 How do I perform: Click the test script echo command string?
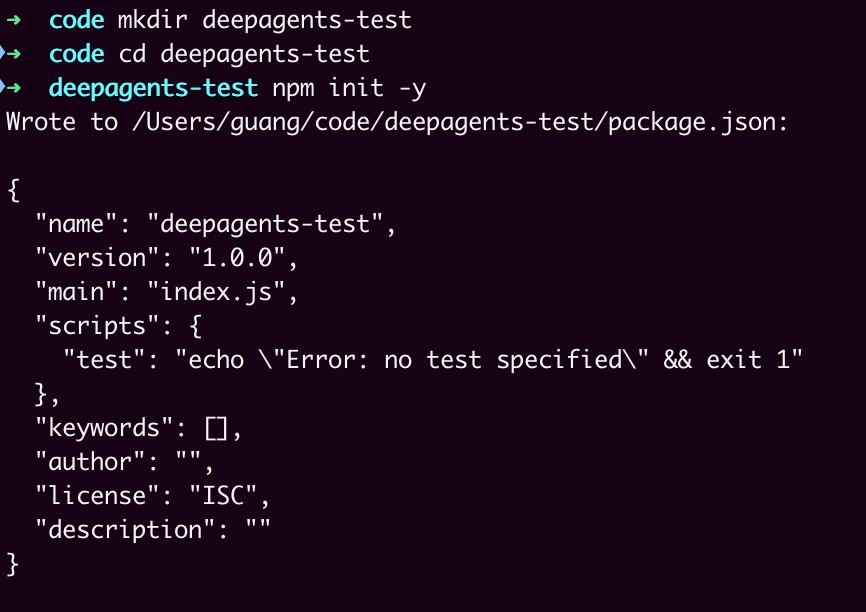point(488,360)
